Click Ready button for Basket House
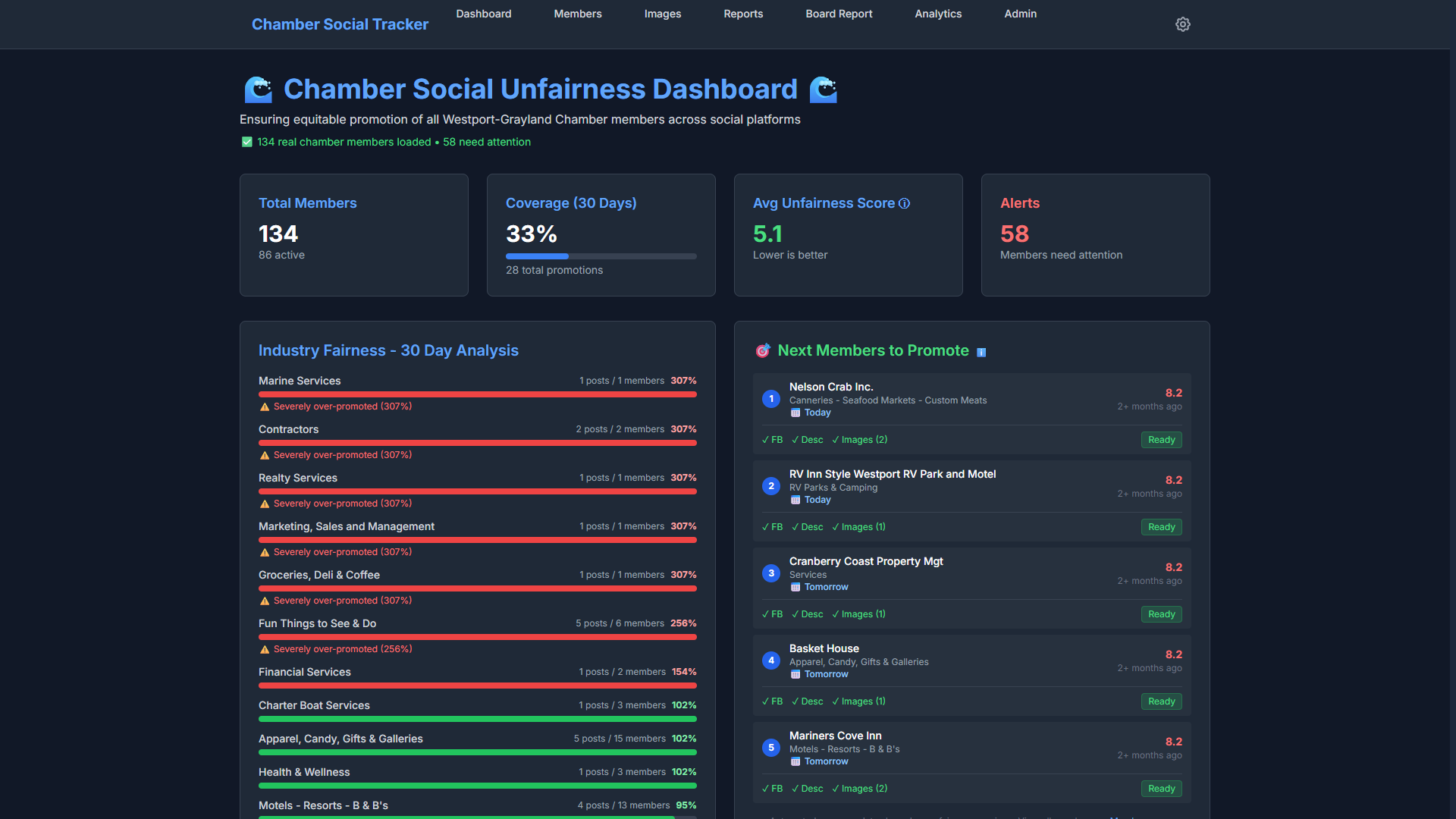 pyautogui.click(x=1162, y=701)
